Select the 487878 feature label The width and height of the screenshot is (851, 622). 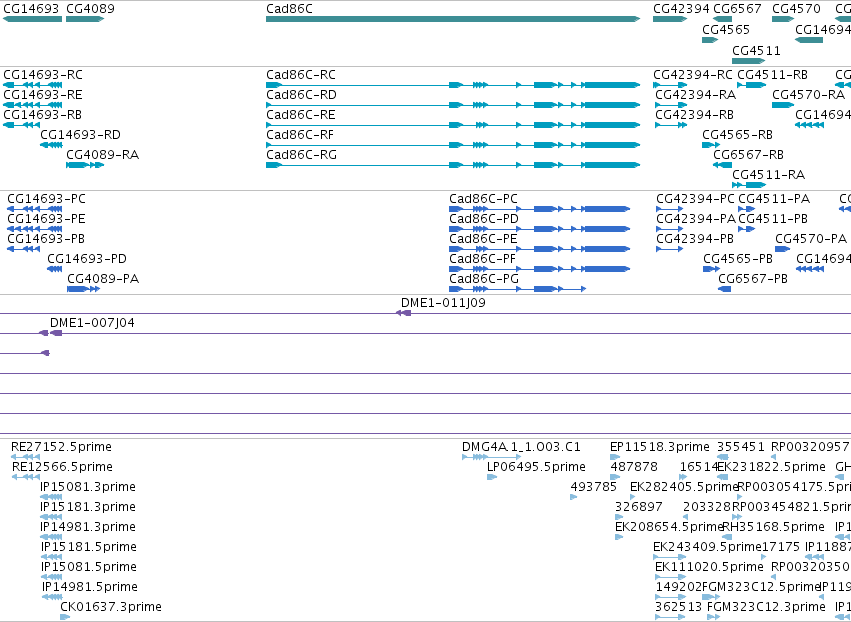[634, 467]
